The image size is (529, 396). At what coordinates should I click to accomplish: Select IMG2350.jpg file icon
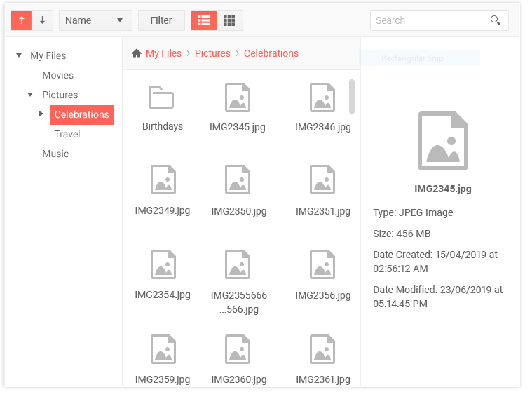coord(238,180)
